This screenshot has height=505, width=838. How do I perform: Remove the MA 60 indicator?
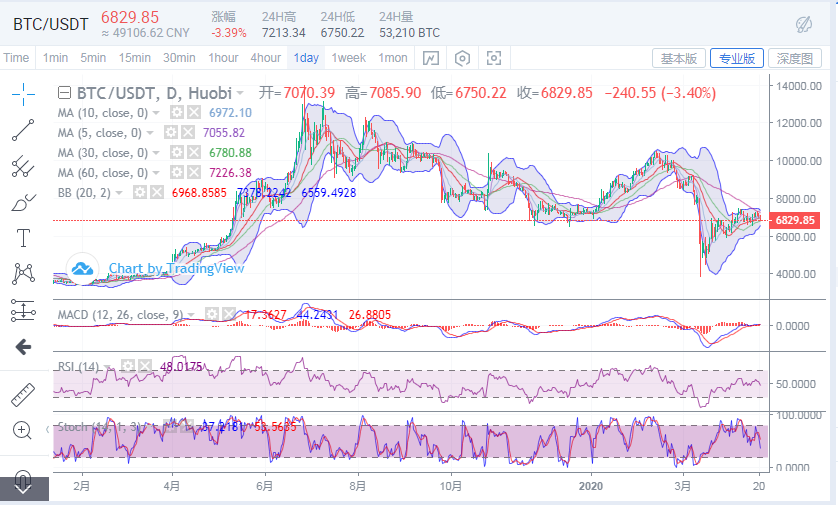194,173
